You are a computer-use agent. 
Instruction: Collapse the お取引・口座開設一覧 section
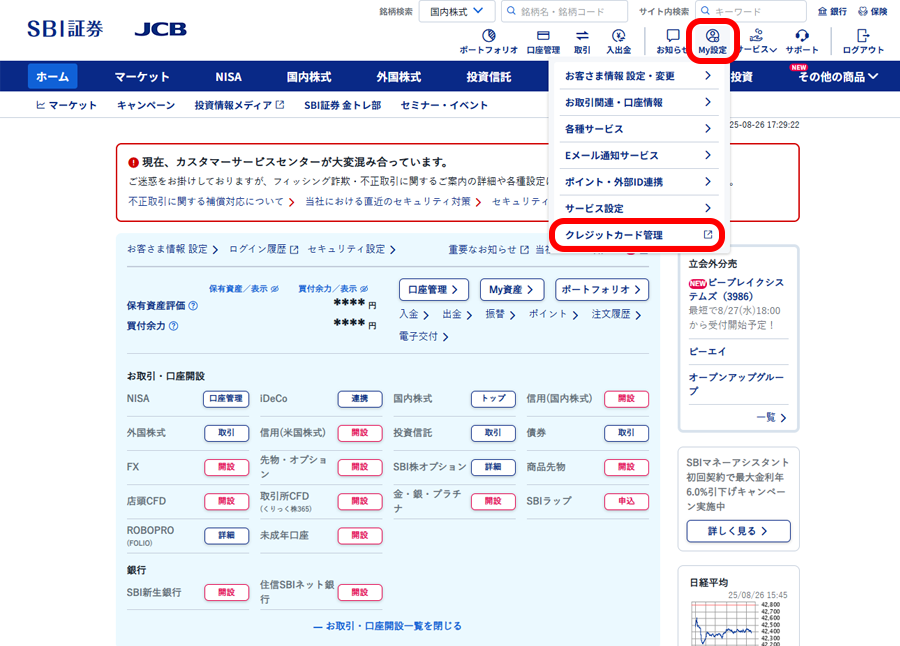pyautogui.click(x=388, y=626)
